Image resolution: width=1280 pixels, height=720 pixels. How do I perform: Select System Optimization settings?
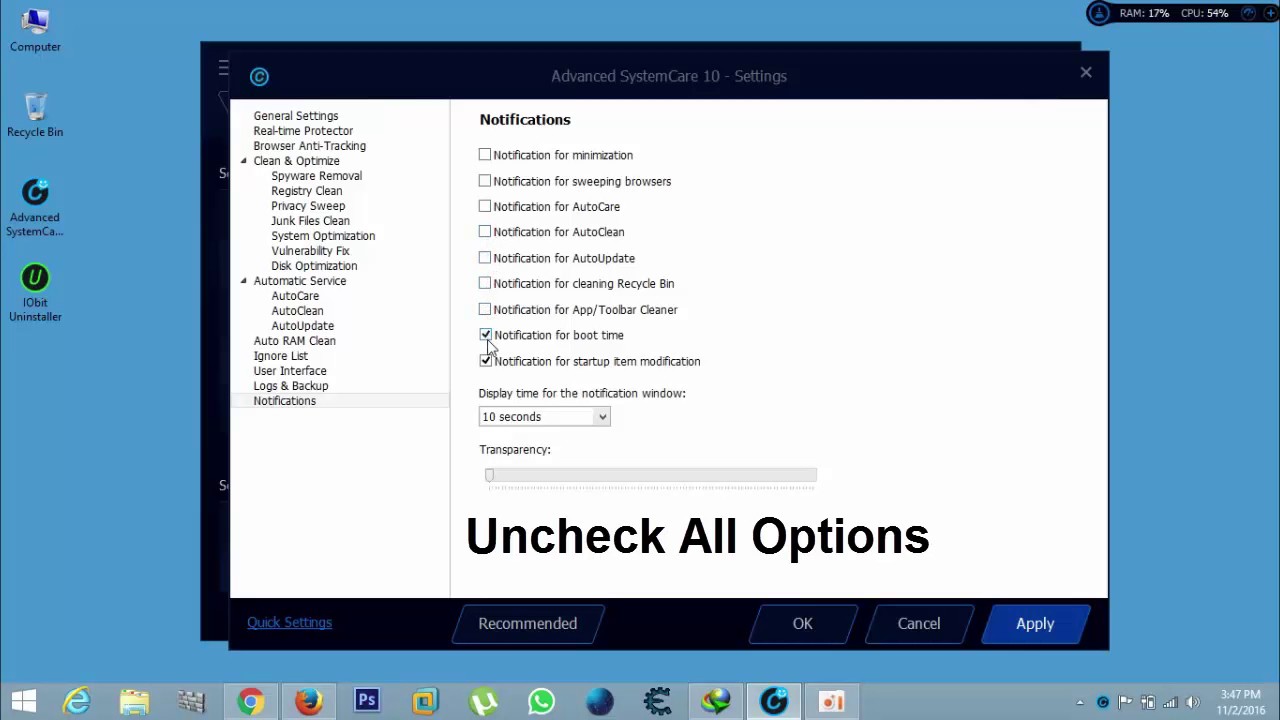[x=323, y=236]
